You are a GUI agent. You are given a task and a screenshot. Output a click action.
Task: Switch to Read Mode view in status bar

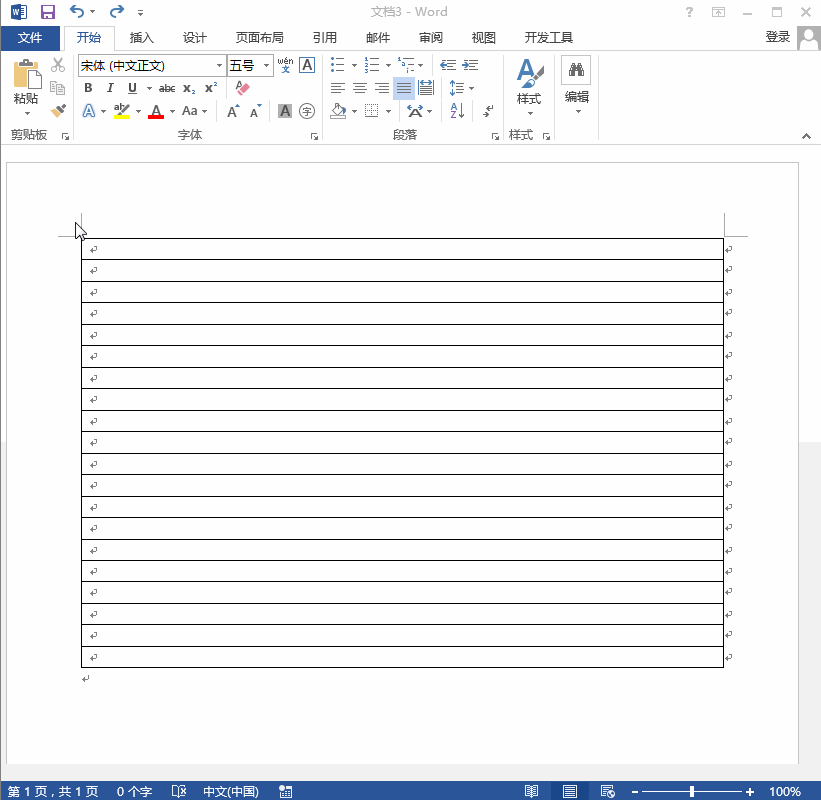click(531, 791)
